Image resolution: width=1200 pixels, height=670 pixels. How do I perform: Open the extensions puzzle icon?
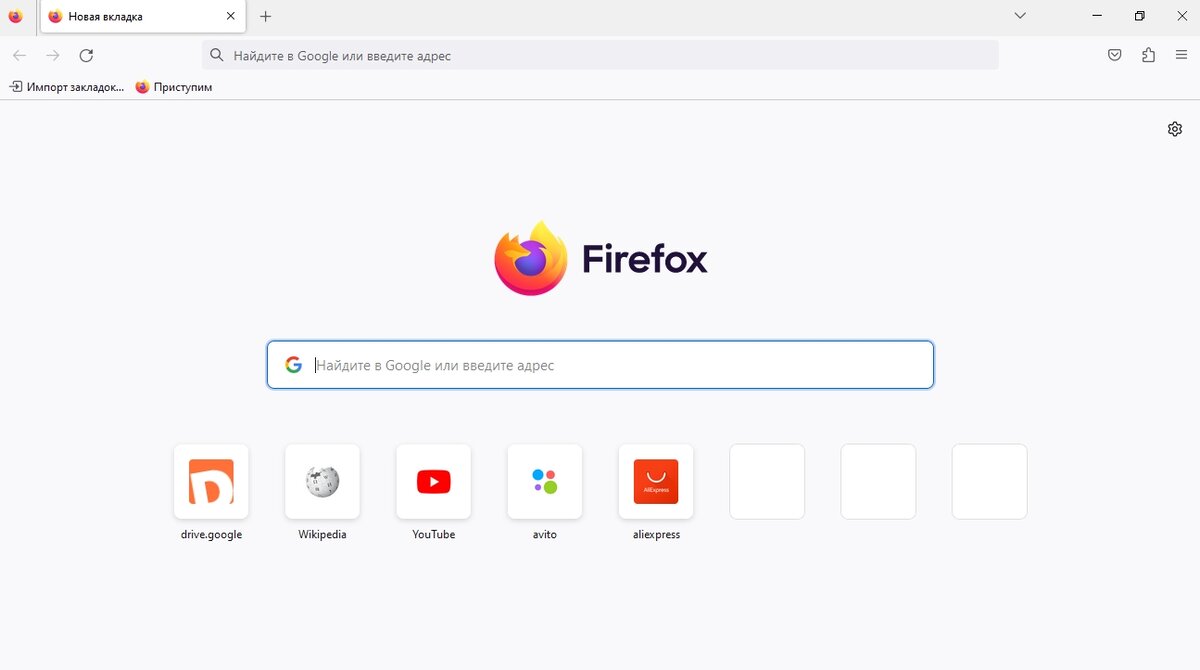click(x=1148, y=55)
